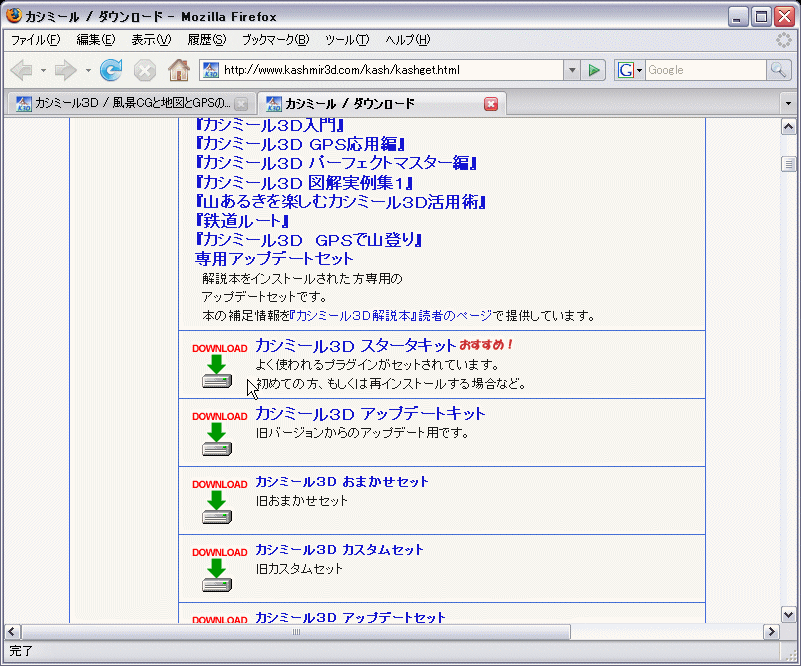The width and height of the screenshot is (801, 666).
Task: Click the Stop loading button
Action: (x=145, y=70)
